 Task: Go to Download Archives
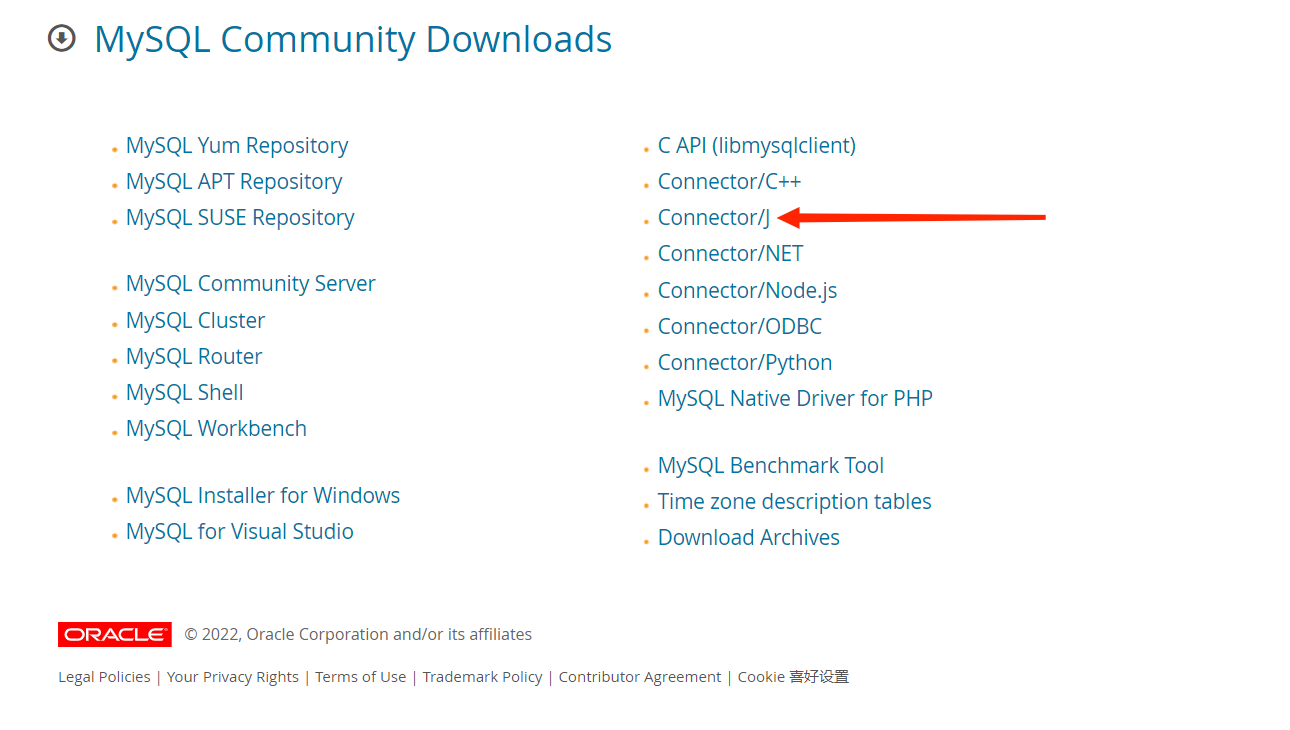coord(749,537)
